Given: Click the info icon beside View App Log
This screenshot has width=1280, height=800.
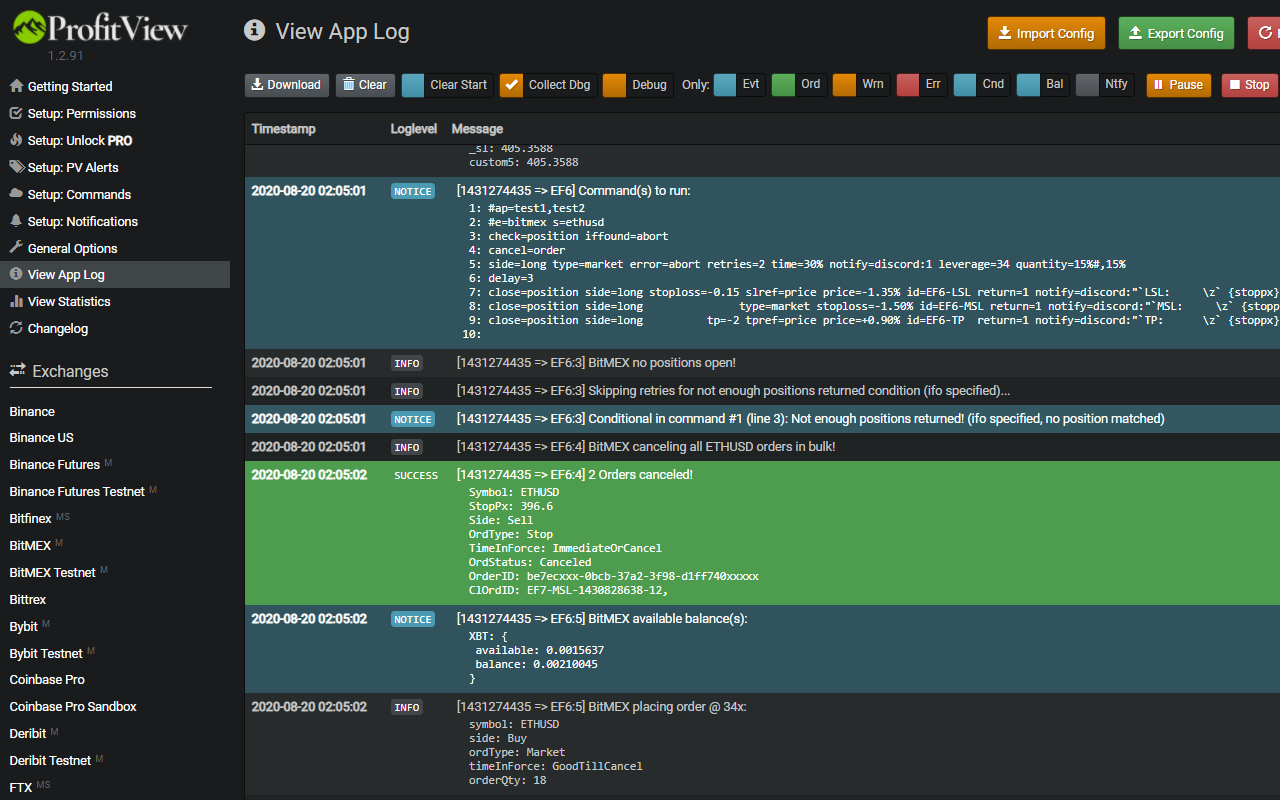Looking at the screenshot, I should 254,31.
